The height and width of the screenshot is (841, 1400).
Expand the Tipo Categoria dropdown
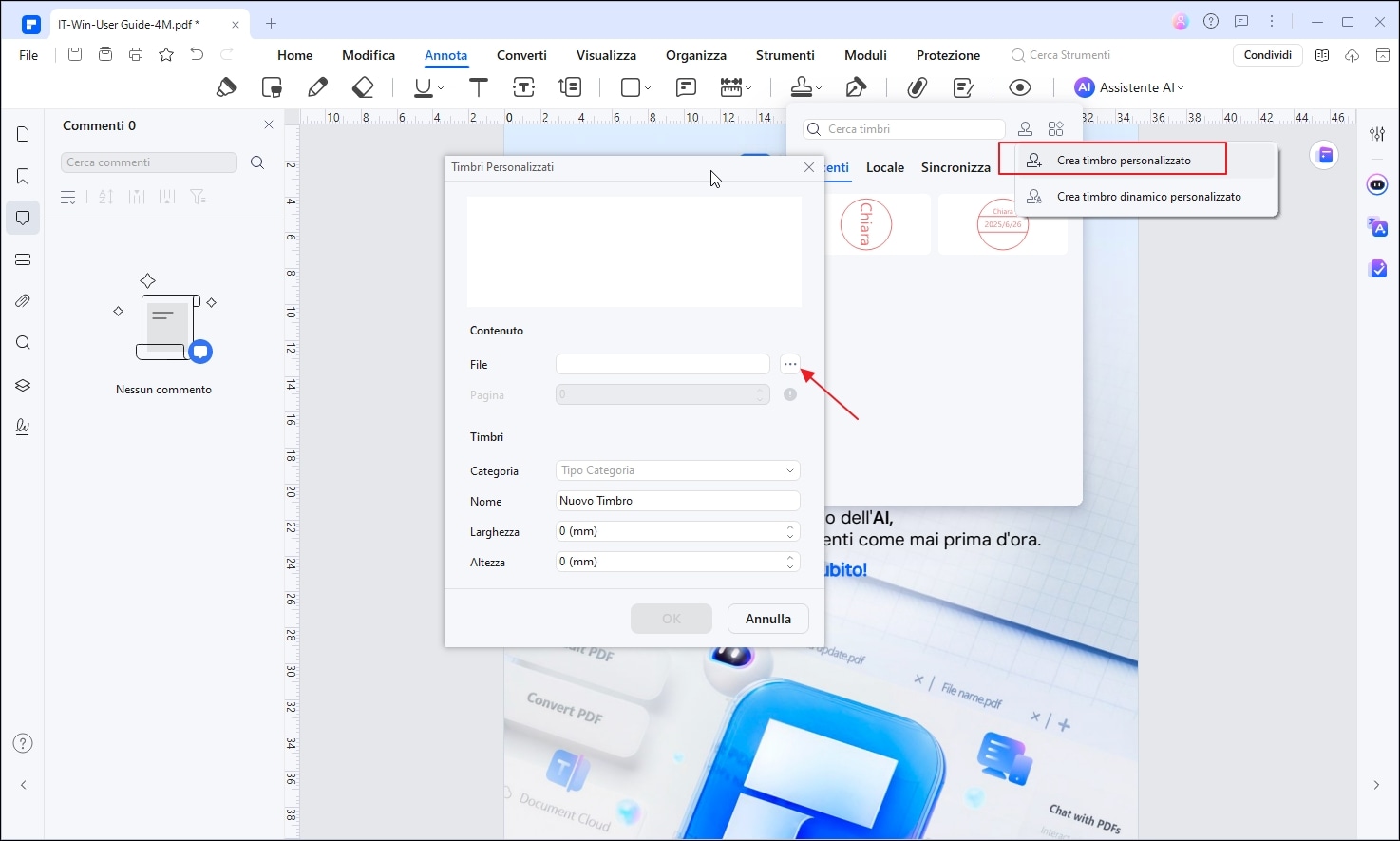tap(678, 470)
